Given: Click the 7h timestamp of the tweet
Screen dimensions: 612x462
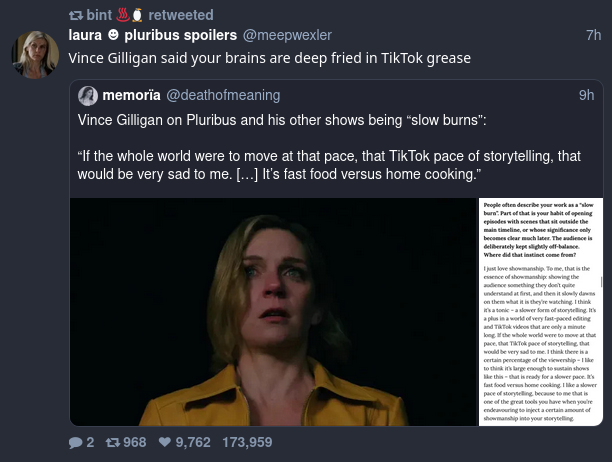Looking at the screenshot, I should click(x=593, y=35).
